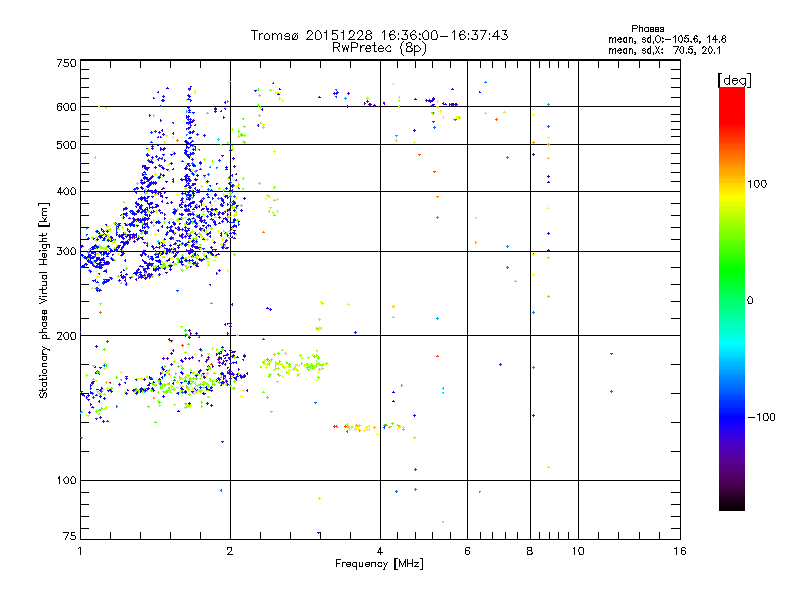Screen dimensions: 800x600
Task: Click the x-axis tick label '10'
Action: click(x=578, y=551)
